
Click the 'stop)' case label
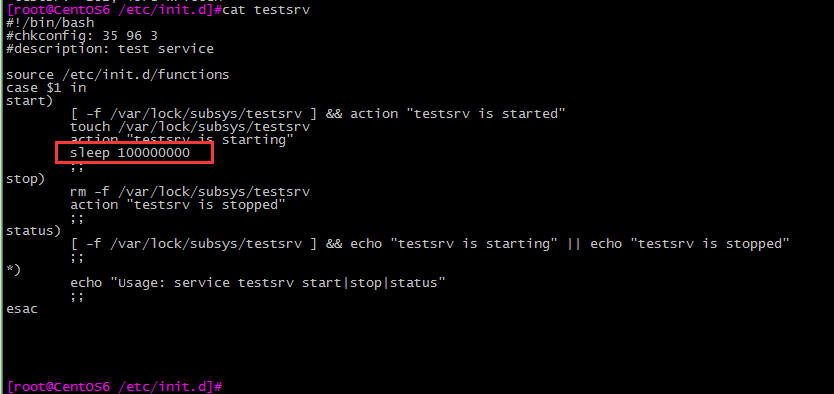[26, 179]
